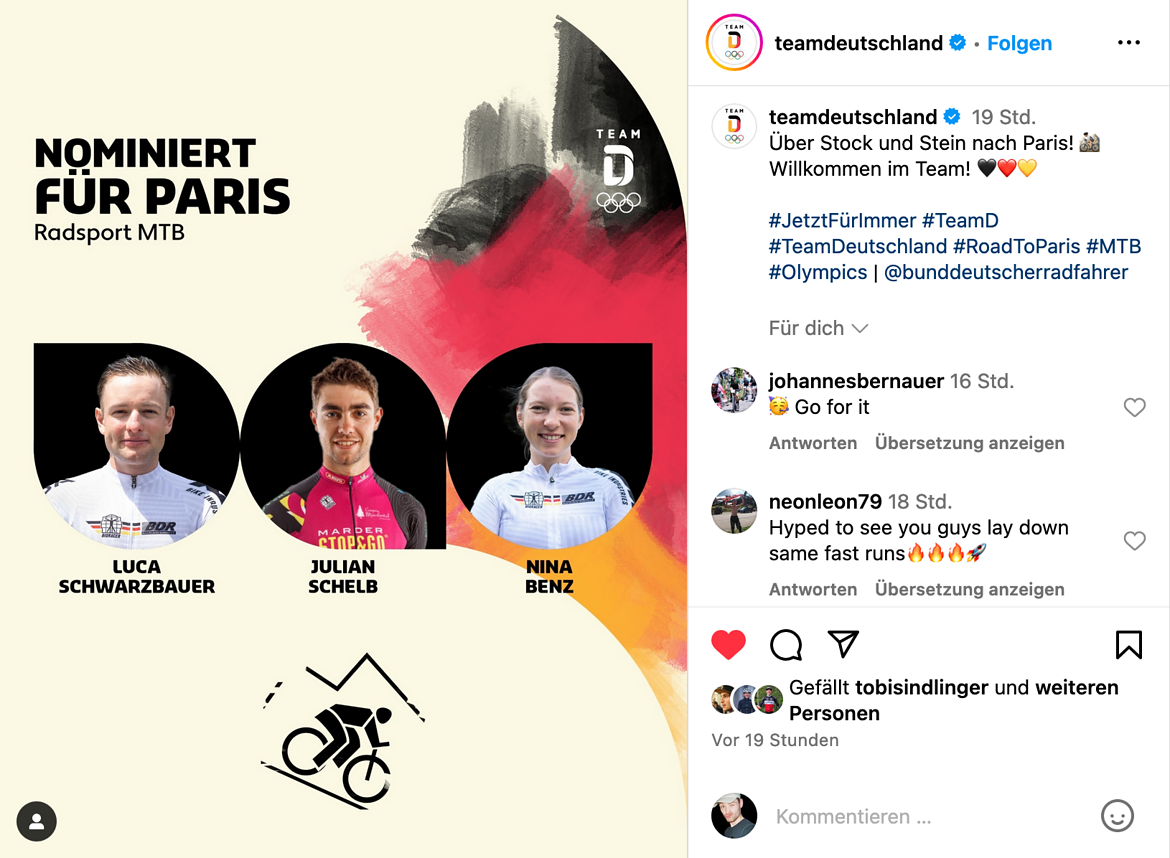Open @bunddeutscherradfahrer mention link
The image size is (1170, 858).
tap(1006, 272)
